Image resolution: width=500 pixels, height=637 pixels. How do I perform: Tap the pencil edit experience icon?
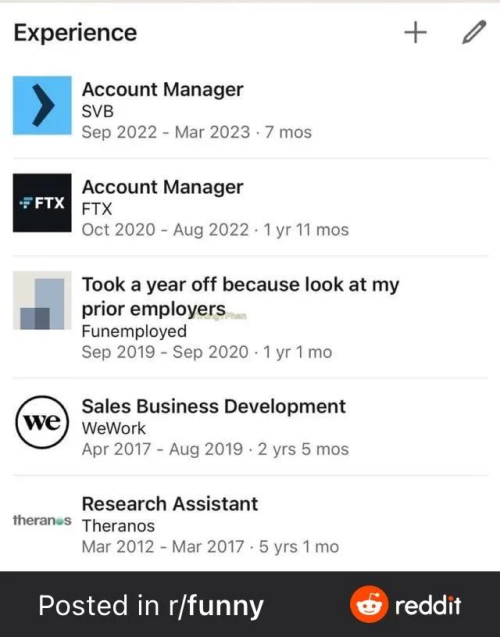pyautogui.click(x=474, y=32)
